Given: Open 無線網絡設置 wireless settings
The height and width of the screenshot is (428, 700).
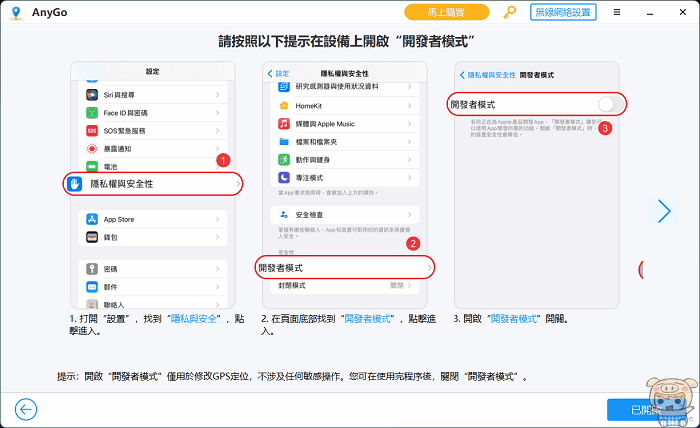Looking at the screenshot, I should (563, 12).
